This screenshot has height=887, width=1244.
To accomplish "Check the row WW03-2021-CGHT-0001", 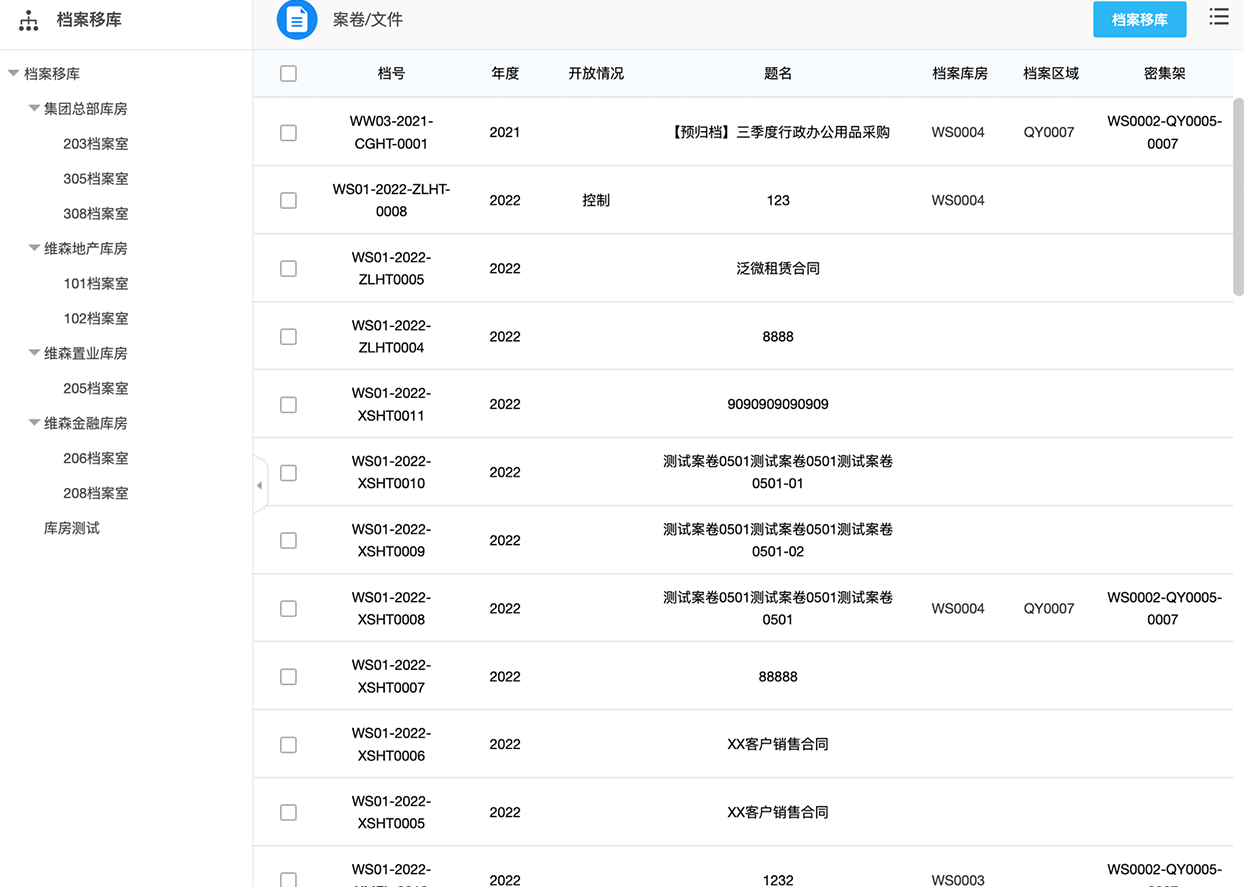I will pos(288,132).
